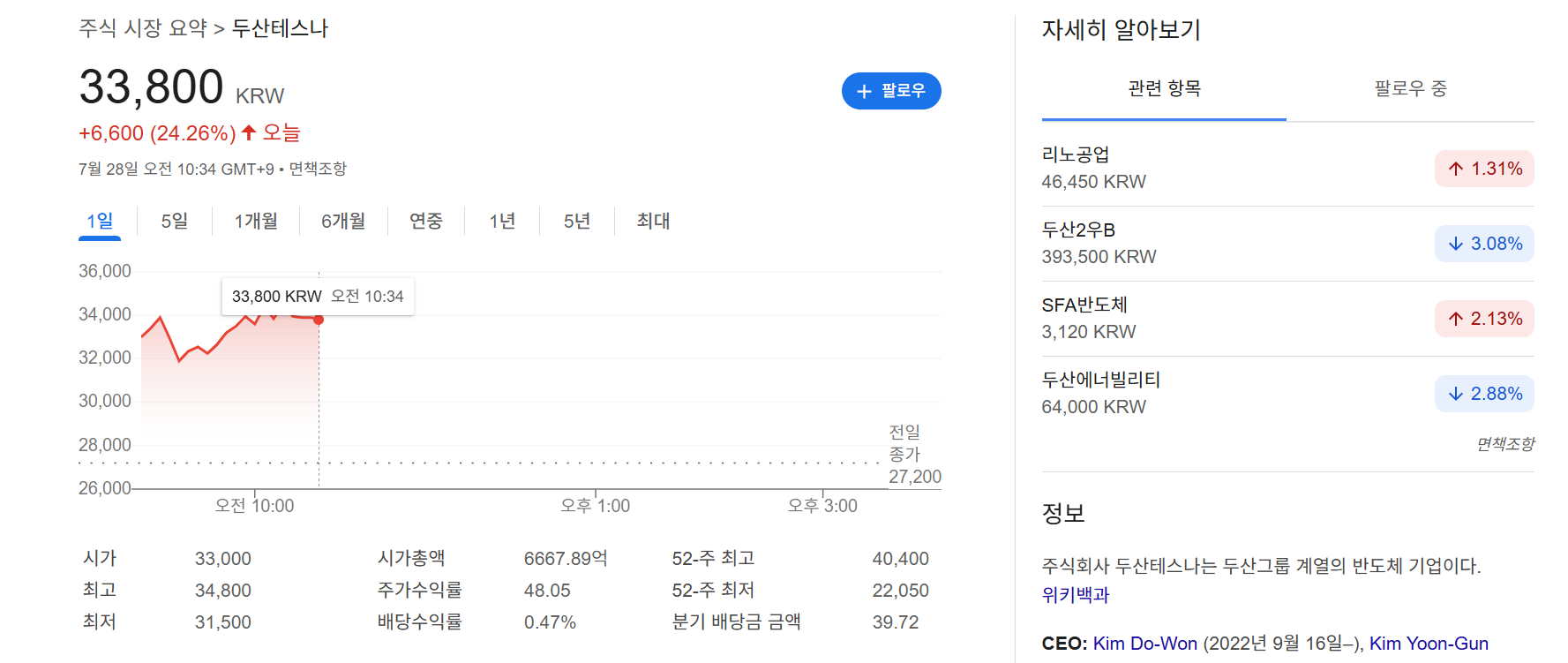Click the 1.31% up-change badge
Screen dimensions: 1568x663
pos(1484,169)
